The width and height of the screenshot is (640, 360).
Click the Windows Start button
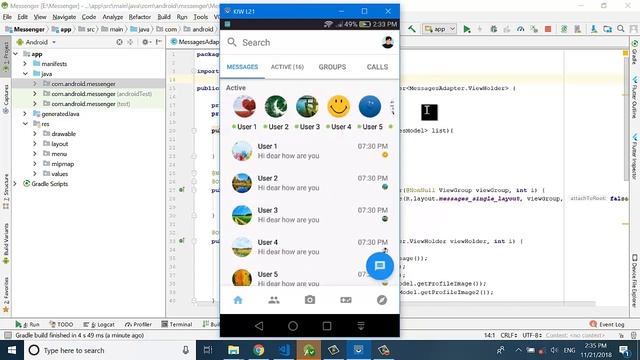[12, 350]
